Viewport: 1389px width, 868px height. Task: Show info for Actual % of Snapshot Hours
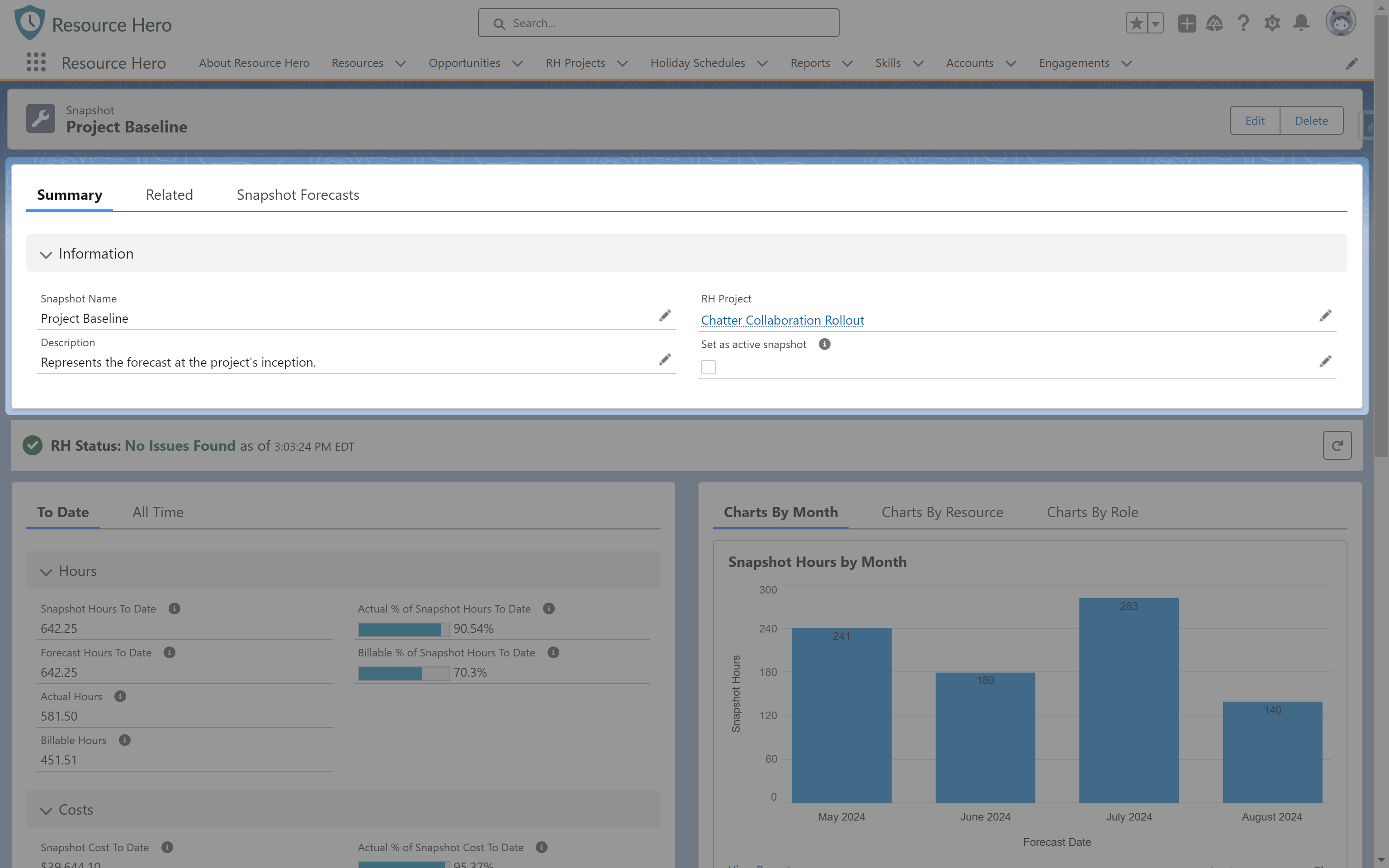pyautogui.click(x=549, y=609)
